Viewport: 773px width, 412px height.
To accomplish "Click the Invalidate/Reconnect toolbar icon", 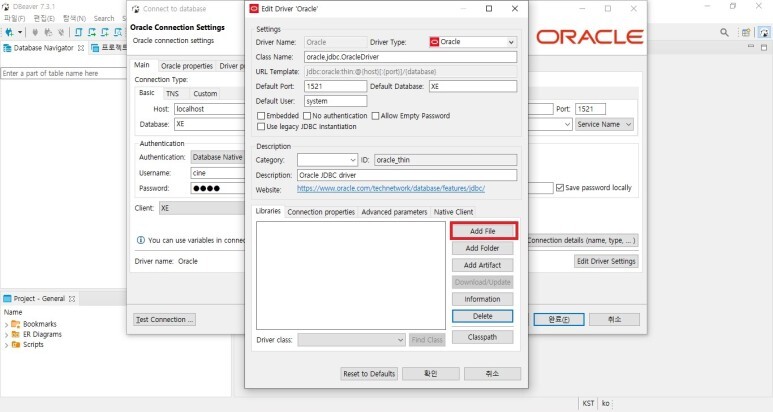I will click(x=48, y=33).
